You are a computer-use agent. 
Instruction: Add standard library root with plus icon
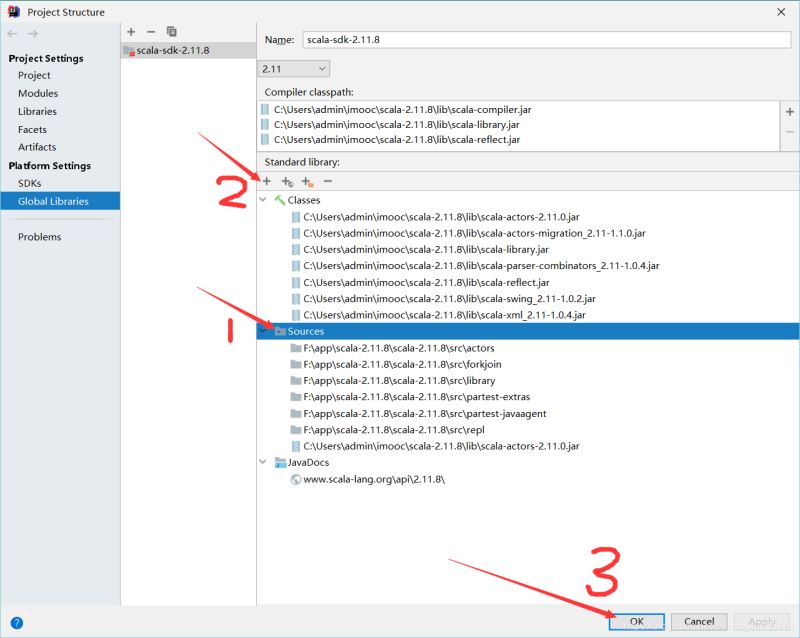pos(267,181)
